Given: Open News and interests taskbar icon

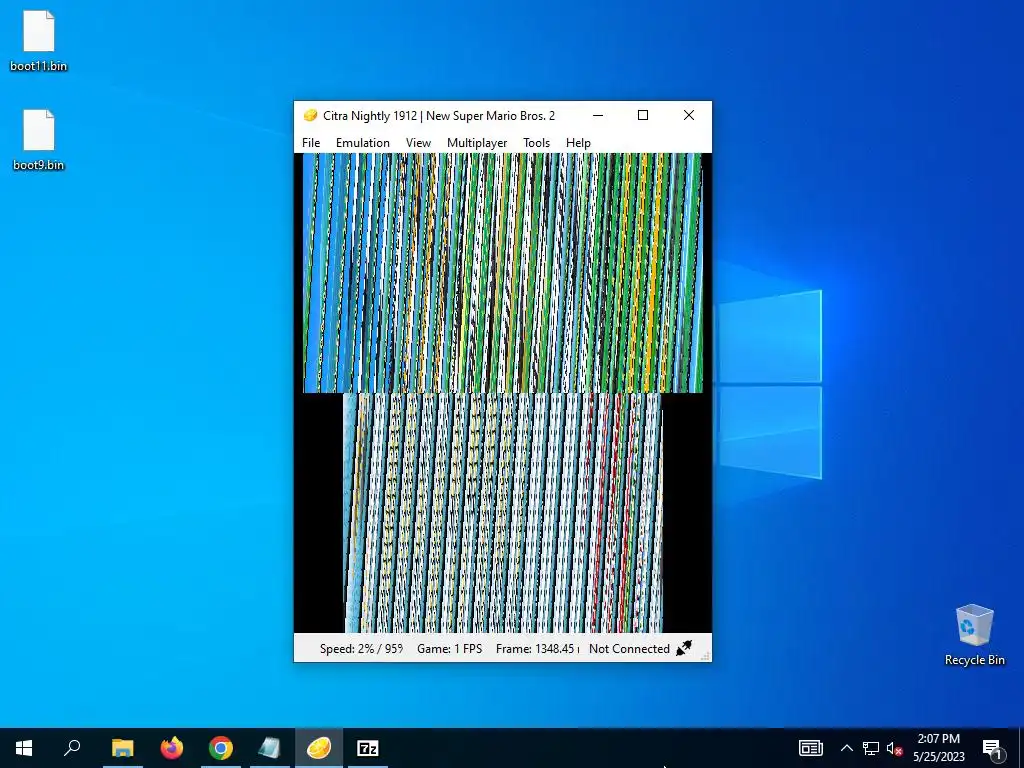Looking at the screenshot, I should 810,748.
